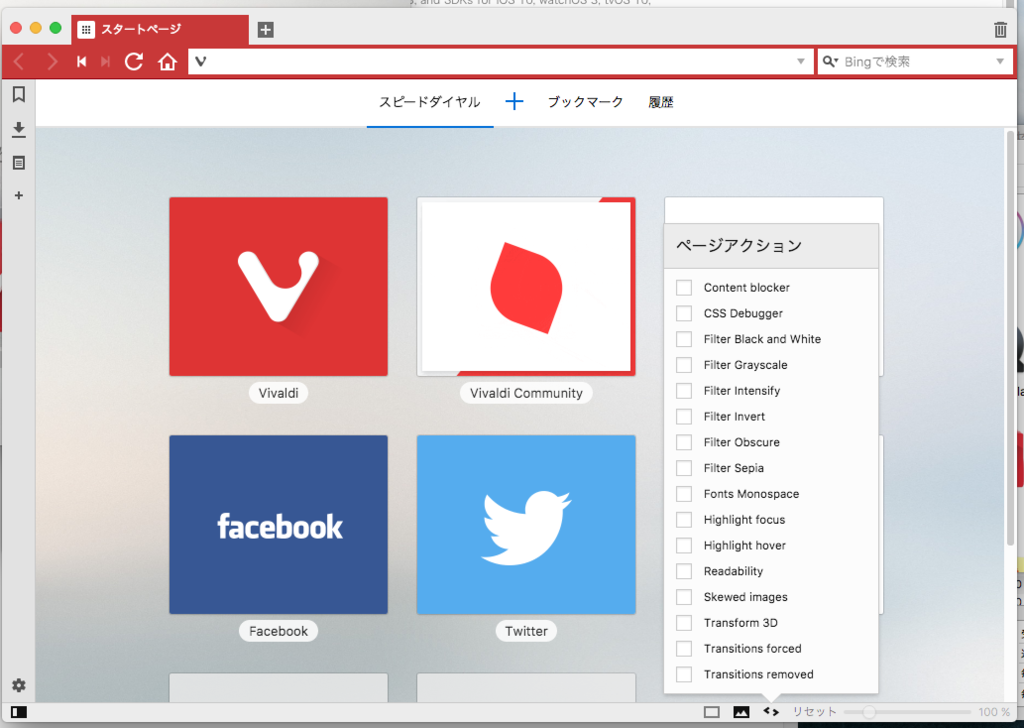The image size is (1024, 728).
Task: Click the スタートページ tab grid icon
Action: [86, 29]
